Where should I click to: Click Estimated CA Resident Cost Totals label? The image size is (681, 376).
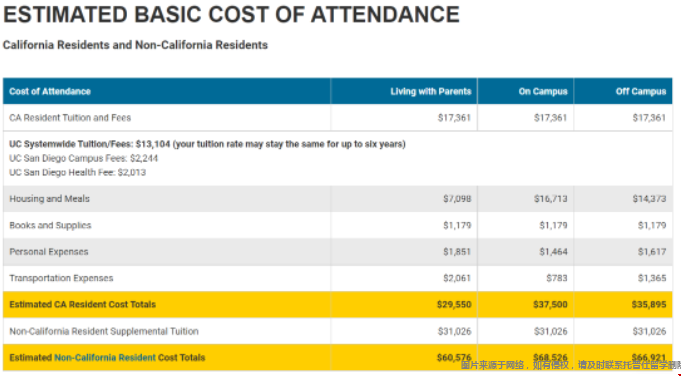[x=83, y=305]
